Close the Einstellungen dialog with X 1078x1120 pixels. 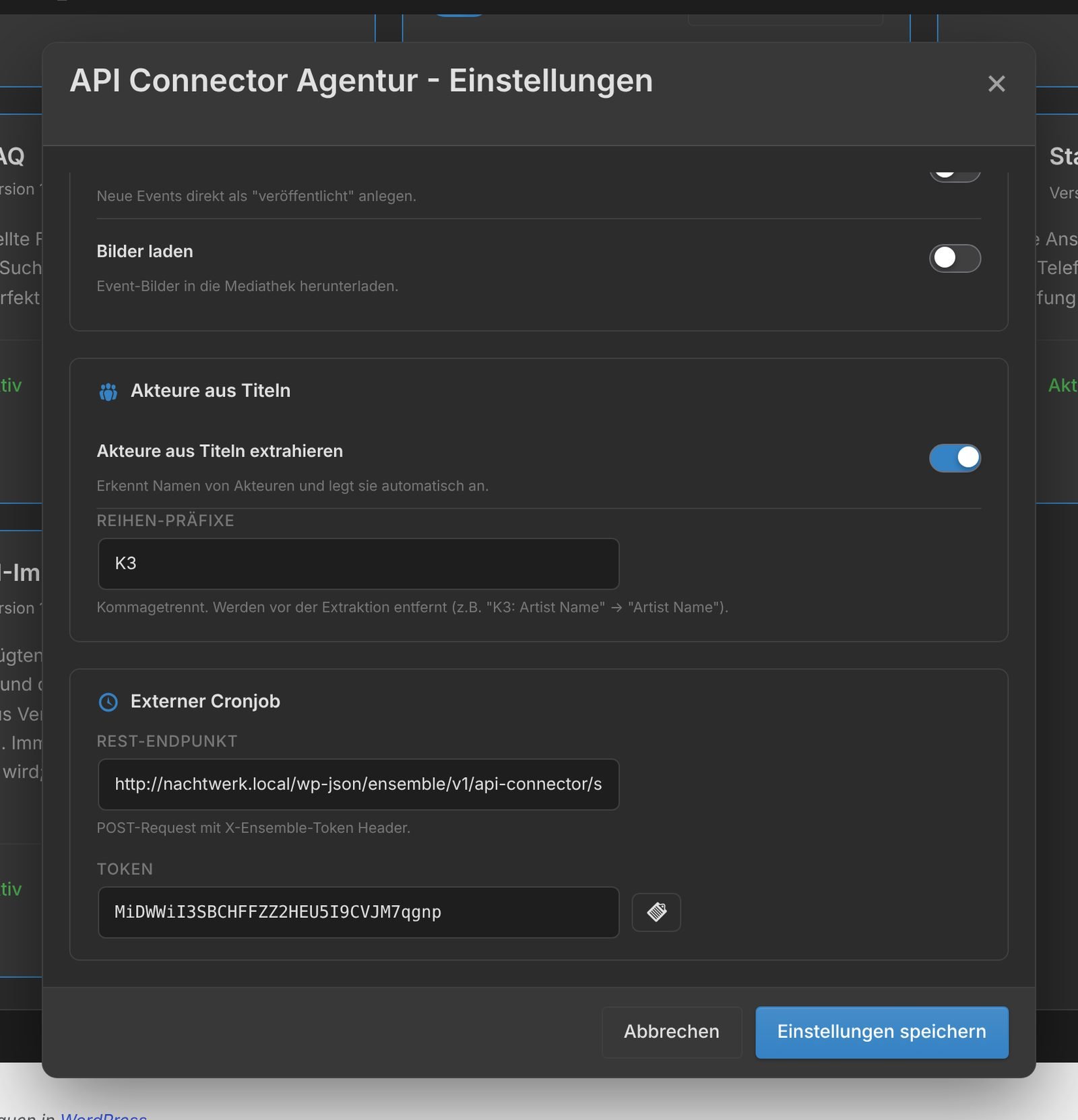click(x=996, y=84)
